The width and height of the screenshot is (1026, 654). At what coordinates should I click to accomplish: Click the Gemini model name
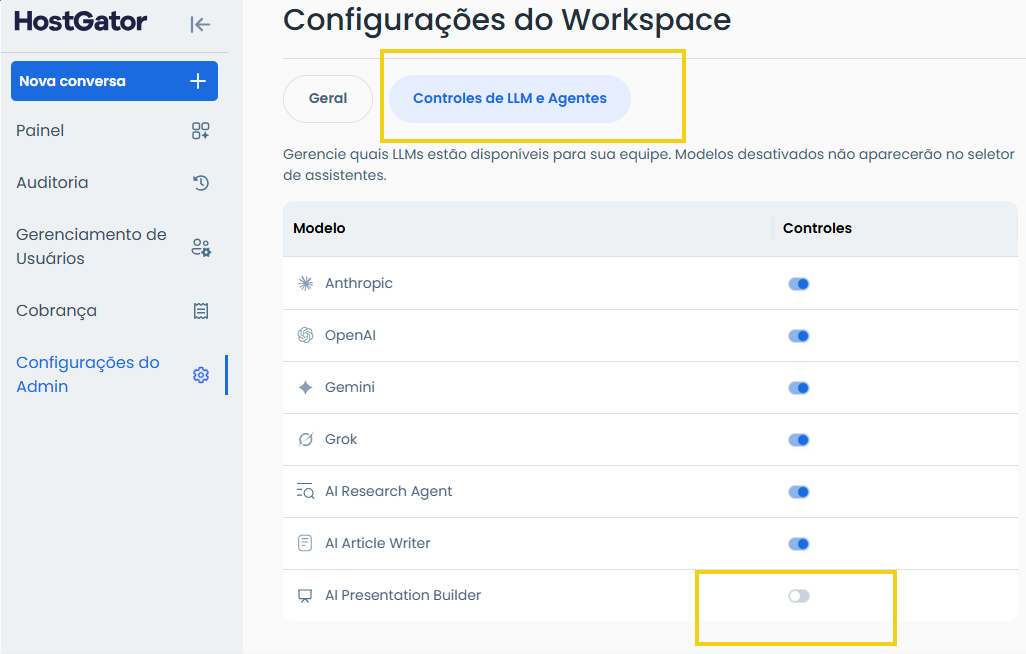349,387
